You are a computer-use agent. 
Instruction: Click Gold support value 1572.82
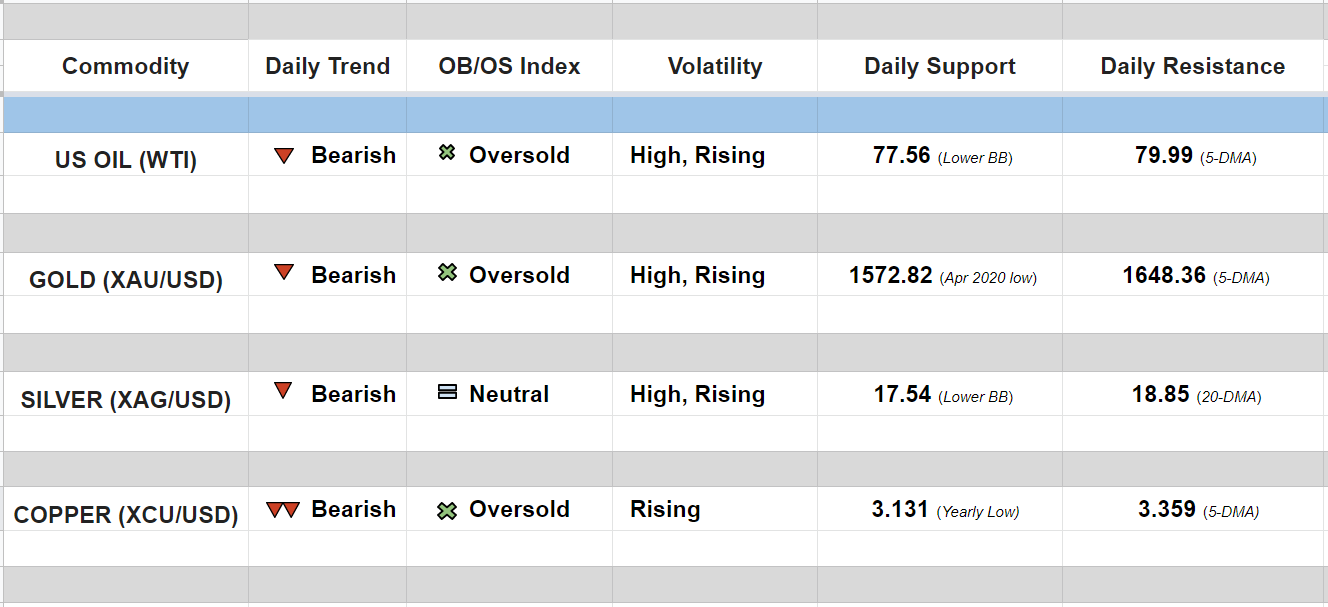pyautogui.click(x=891, y=275)
